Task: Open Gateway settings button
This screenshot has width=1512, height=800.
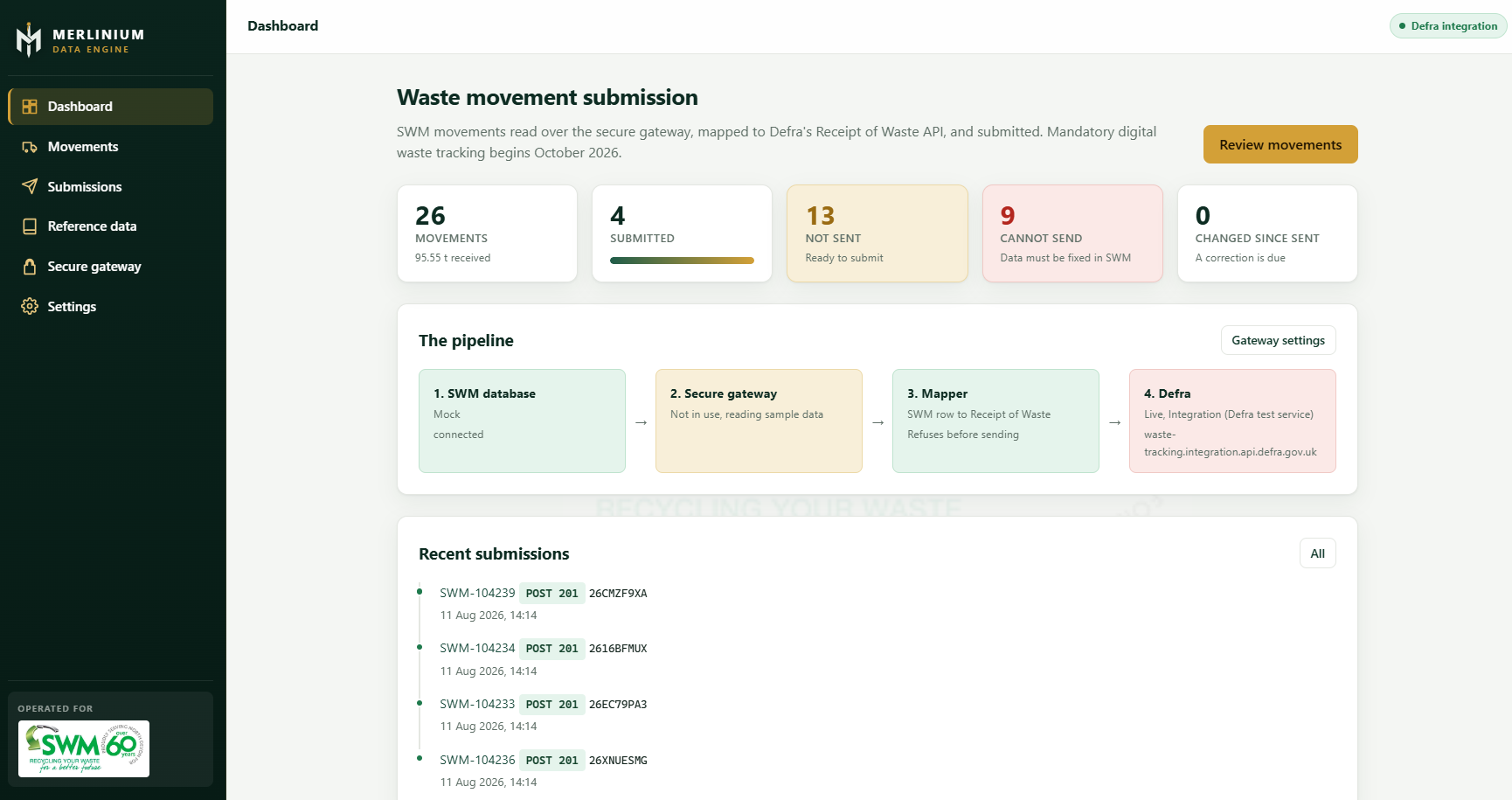Action: [x=1278, y=340]
